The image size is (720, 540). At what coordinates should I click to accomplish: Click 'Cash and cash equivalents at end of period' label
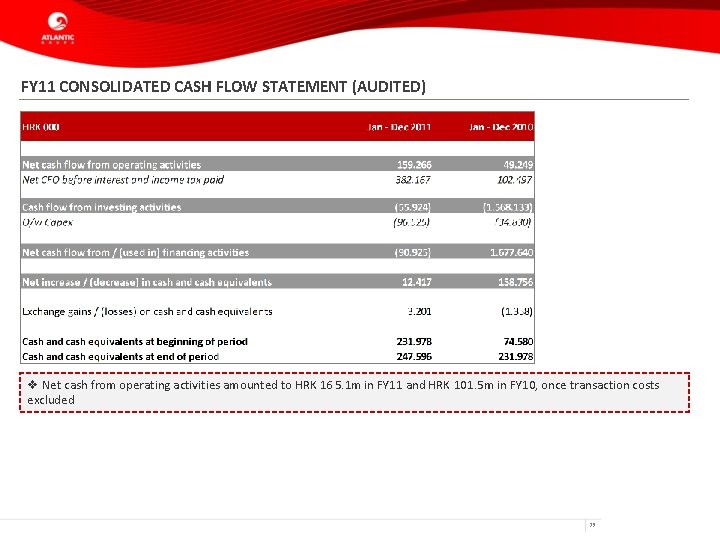120,356
